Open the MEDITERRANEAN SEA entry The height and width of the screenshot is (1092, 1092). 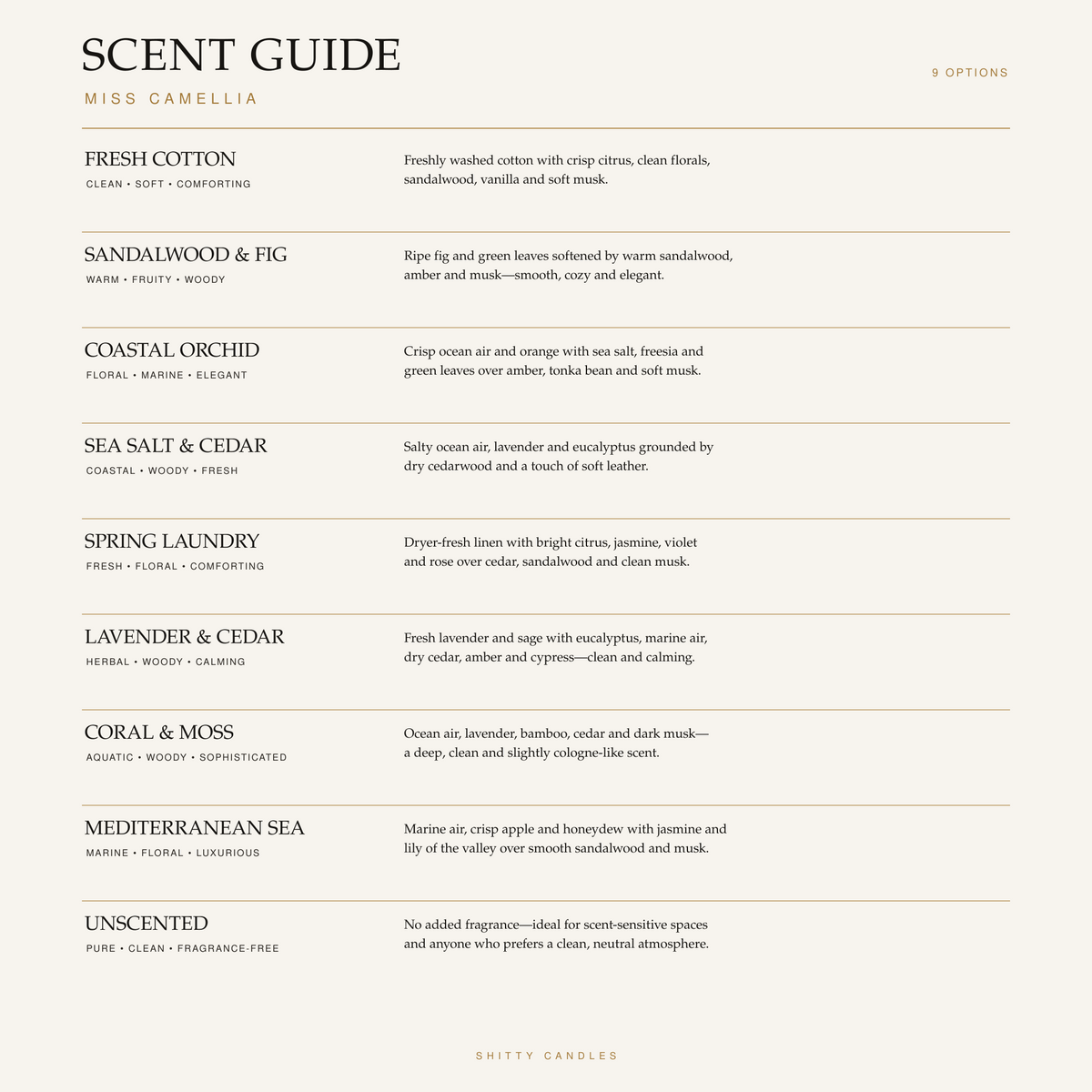[x=195, y=828]
